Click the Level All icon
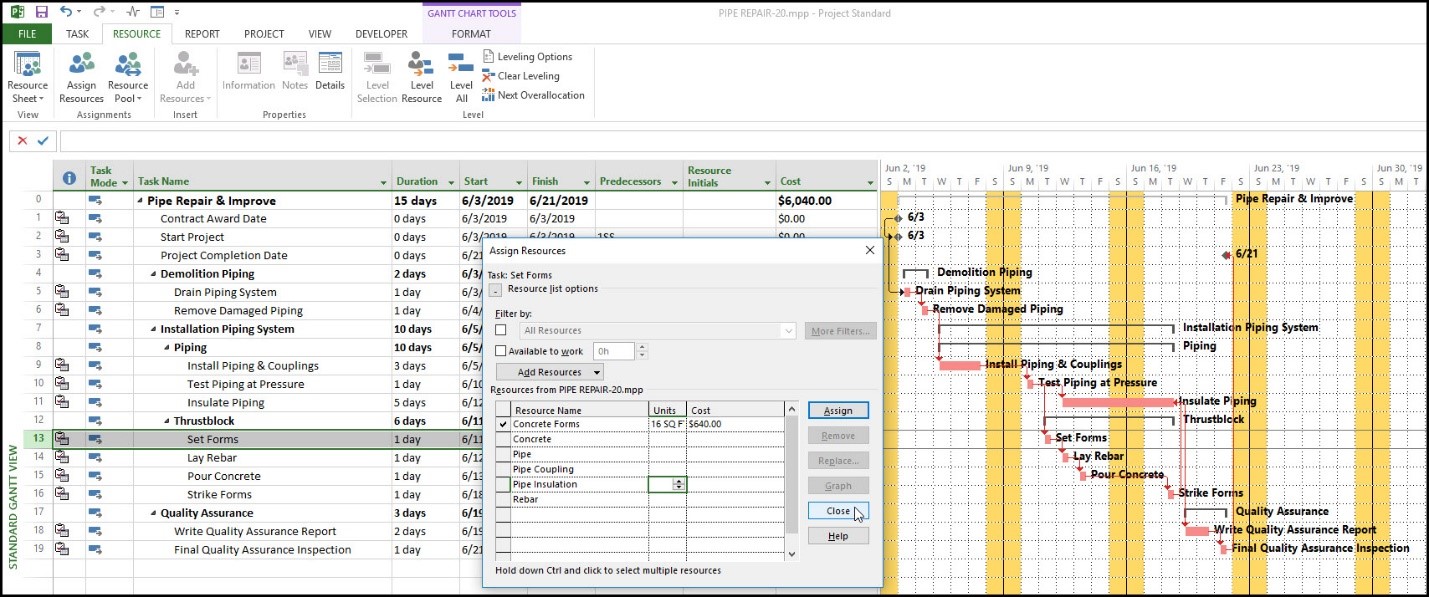 click(461, 78)
